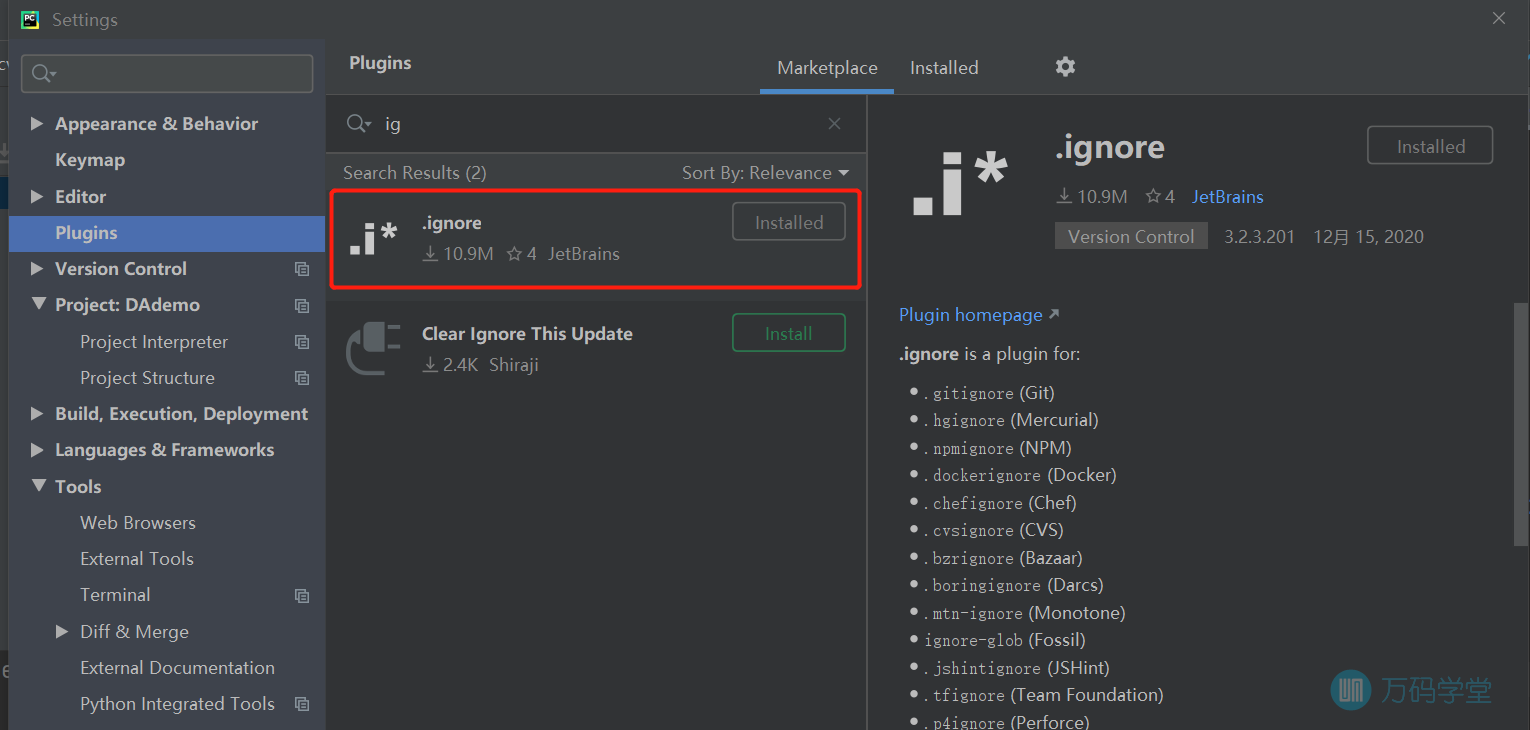Viewport: 1530px width, 730px height.
Task: Expand Diff & Merge subsection
Action: point(62,631)
